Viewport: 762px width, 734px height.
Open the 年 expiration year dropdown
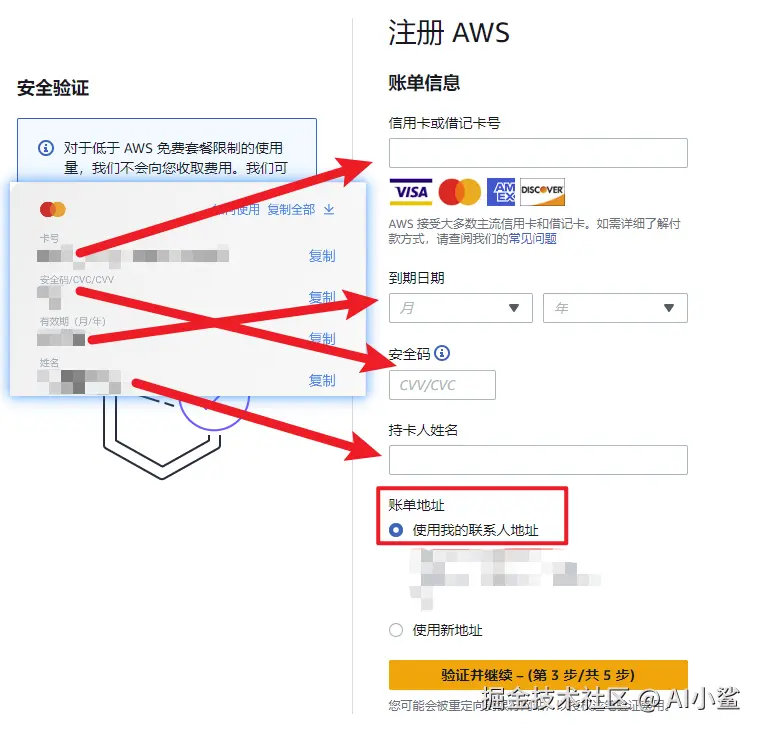pyautogui.click(x=615, y=308)
